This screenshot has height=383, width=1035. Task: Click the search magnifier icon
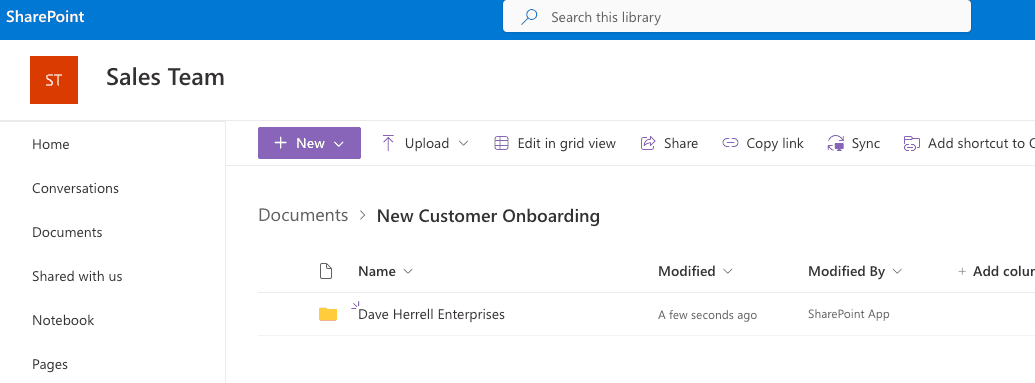529,17
